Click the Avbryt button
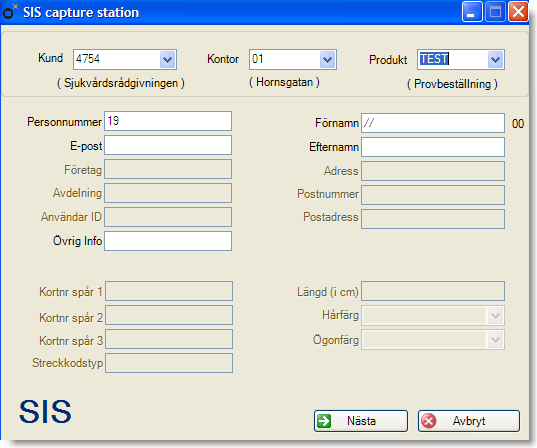This screenshot has height=448, width=537. [469, 421]
